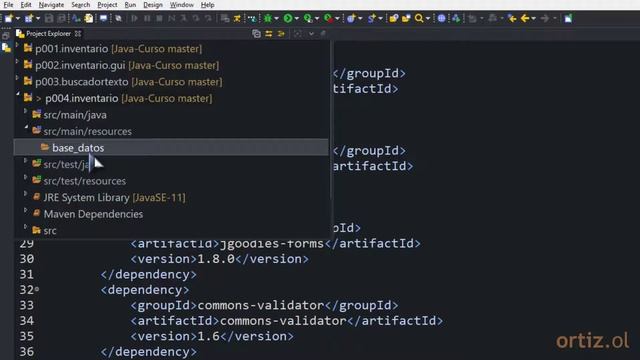The image size is (640, 360).
Task: Click the Last Edit Location icon
Action: click(x=512, y=18)
